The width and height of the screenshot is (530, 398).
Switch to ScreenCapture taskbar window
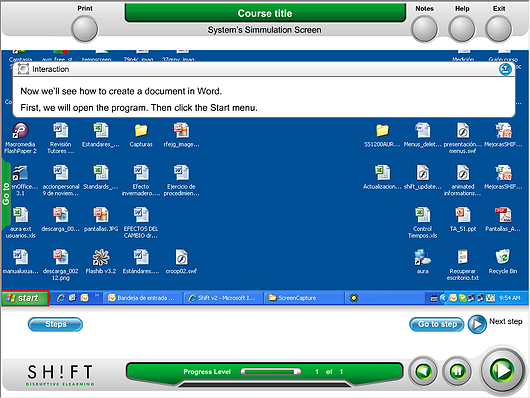pos(304,298)
